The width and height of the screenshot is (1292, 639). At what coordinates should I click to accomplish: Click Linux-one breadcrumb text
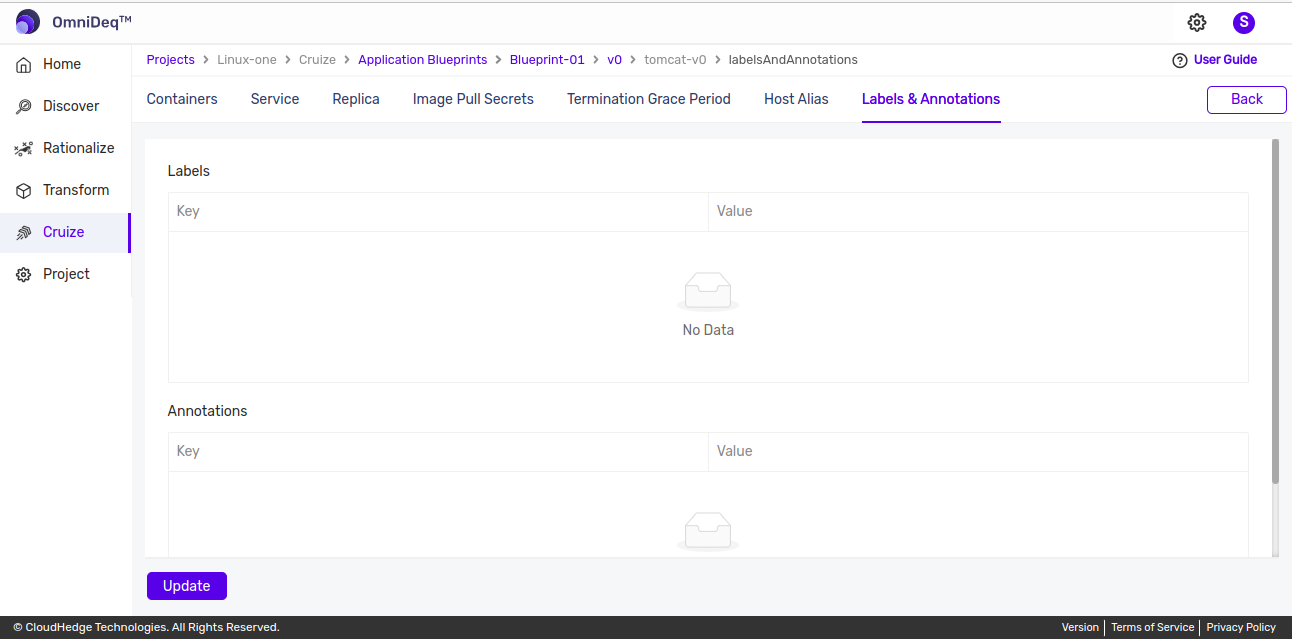coord(247,60)
